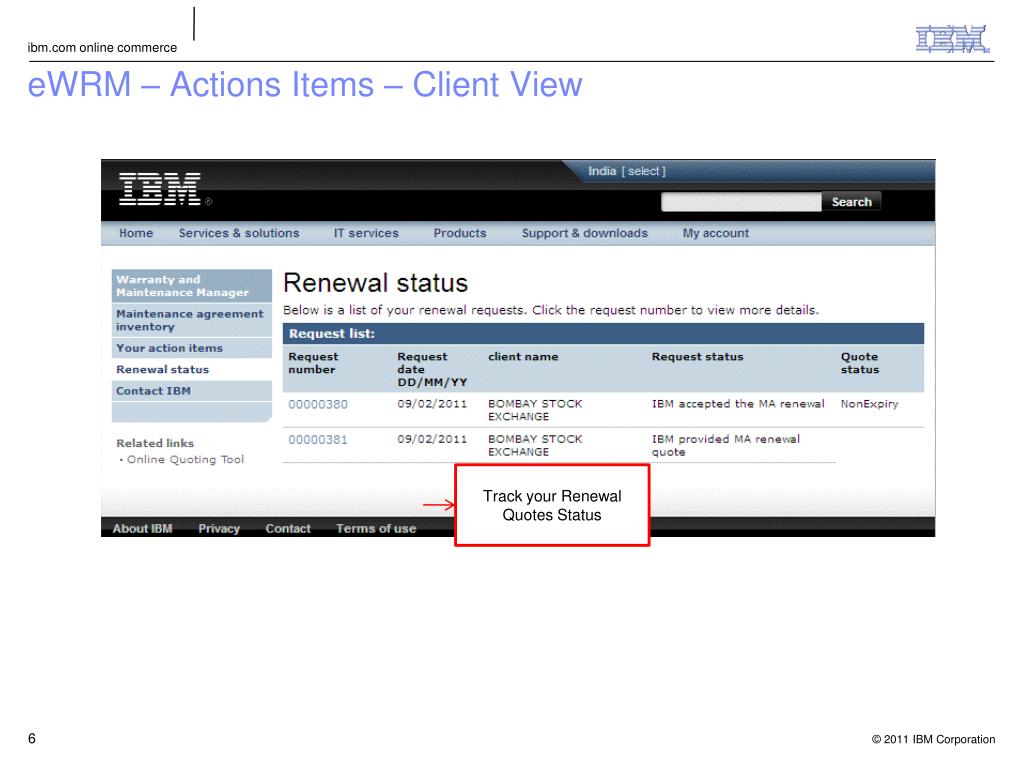
Task: Open About IBM footer link
Action: click(142, 528)
